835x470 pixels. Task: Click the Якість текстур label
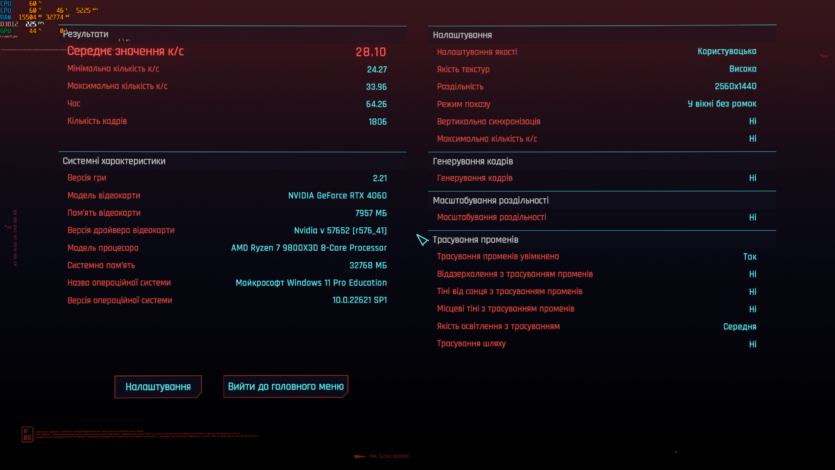(x=463, y=69)
